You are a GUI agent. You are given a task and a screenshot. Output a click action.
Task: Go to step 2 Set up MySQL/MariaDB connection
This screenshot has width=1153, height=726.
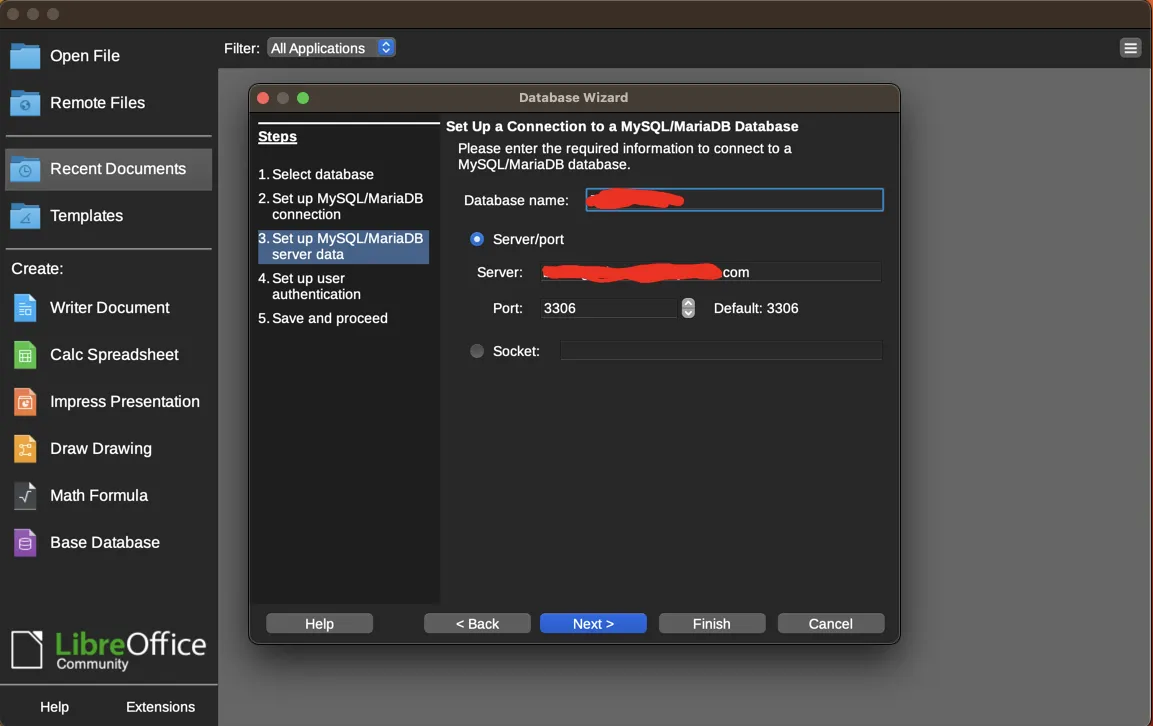(341, 207)
